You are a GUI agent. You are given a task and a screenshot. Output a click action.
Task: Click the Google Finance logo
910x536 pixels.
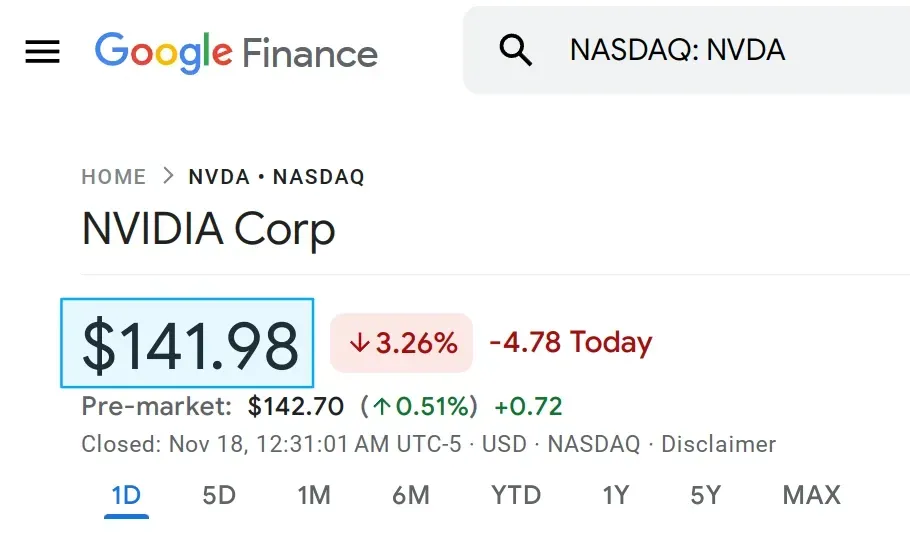click(x=236, y=53)
